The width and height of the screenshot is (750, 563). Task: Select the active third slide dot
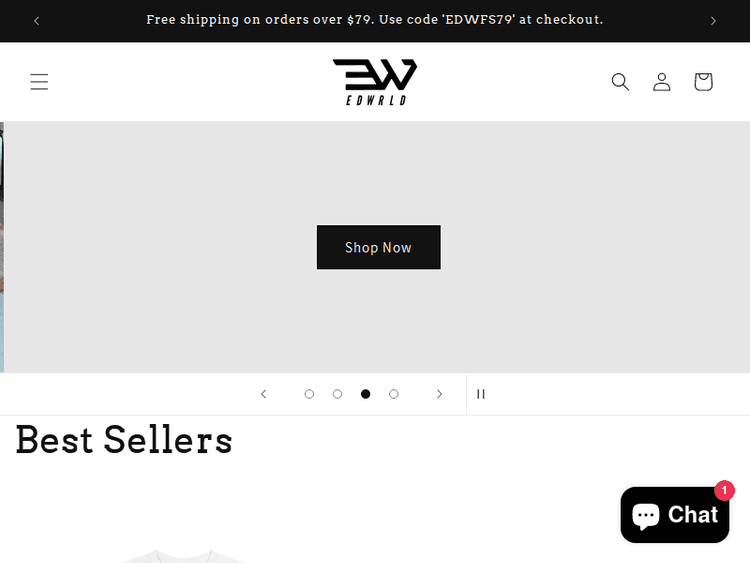pyautogui.click(x=366, y=394)
